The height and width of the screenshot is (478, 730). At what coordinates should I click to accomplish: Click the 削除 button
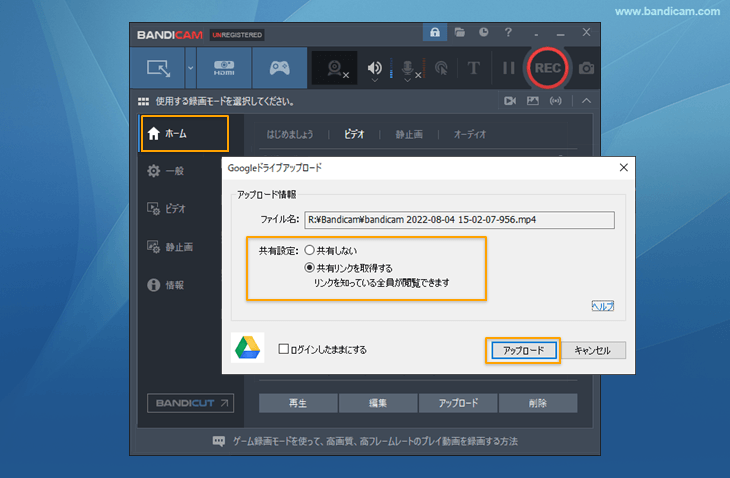538,403
